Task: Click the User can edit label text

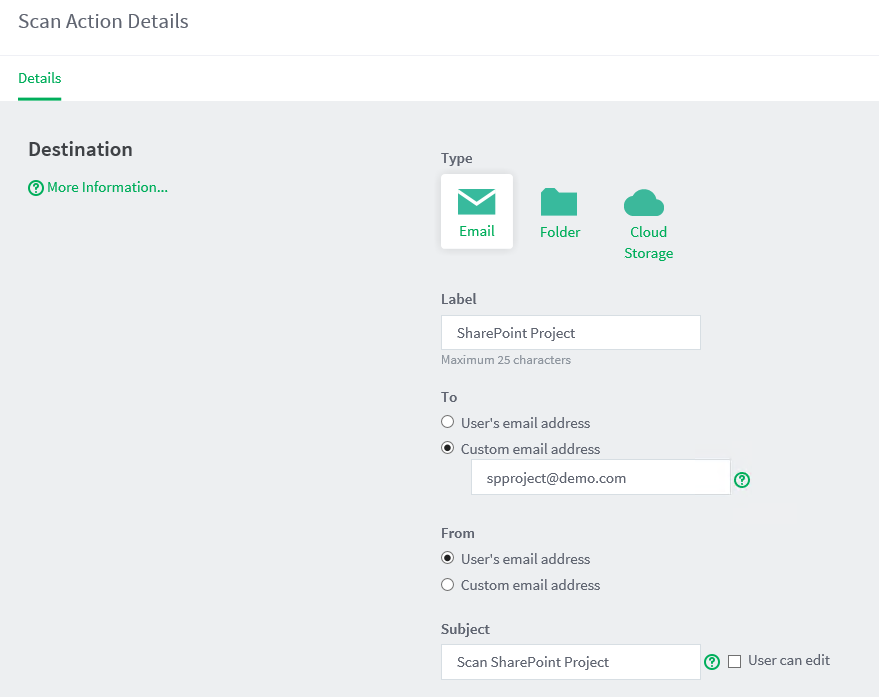Action: [x=789, y=660]
